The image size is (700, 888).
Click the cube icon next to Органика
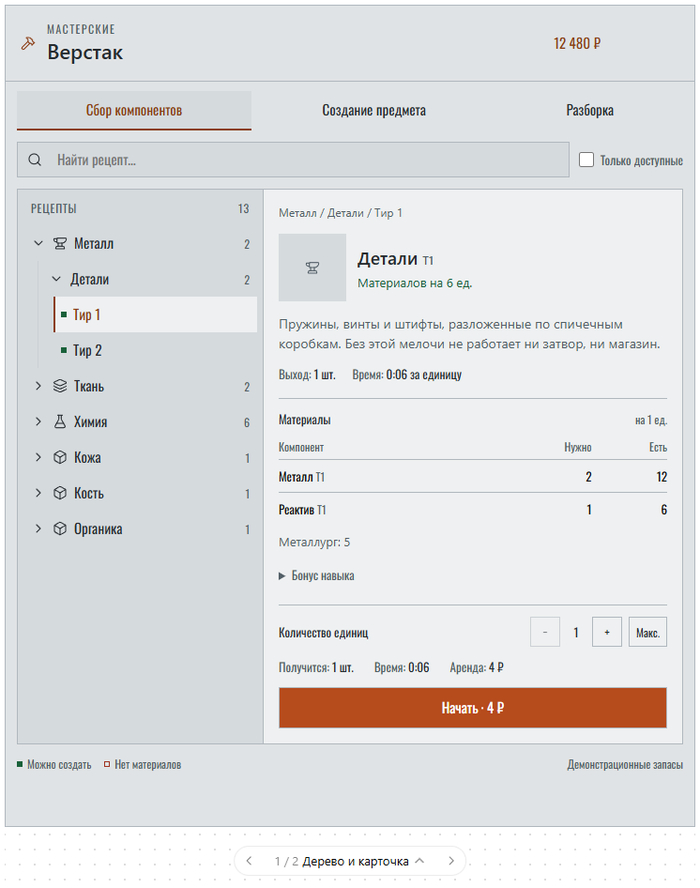(59, 528)
